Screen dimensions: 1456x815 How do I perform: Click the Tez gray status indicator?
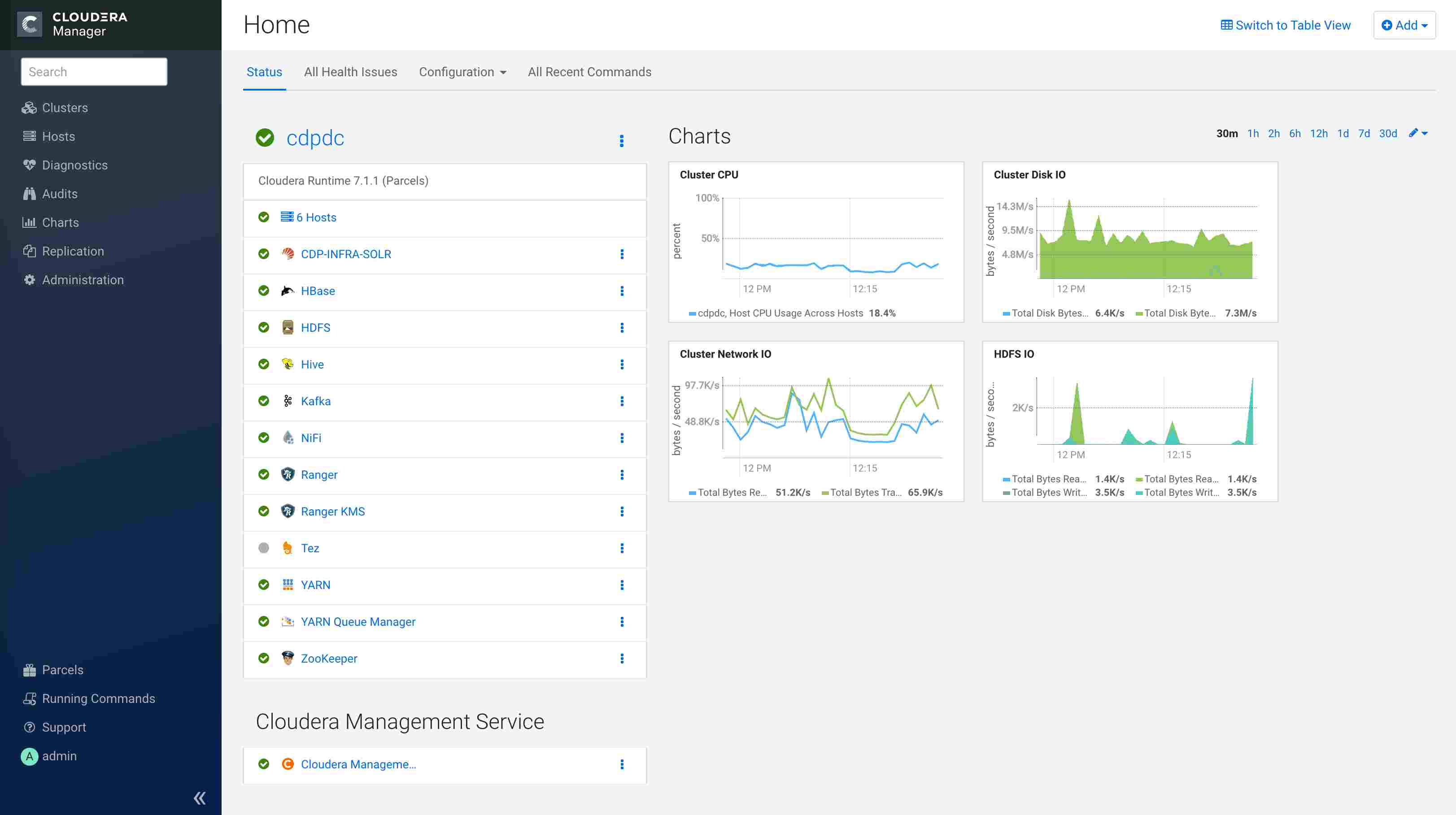click(x=263, y=548)
